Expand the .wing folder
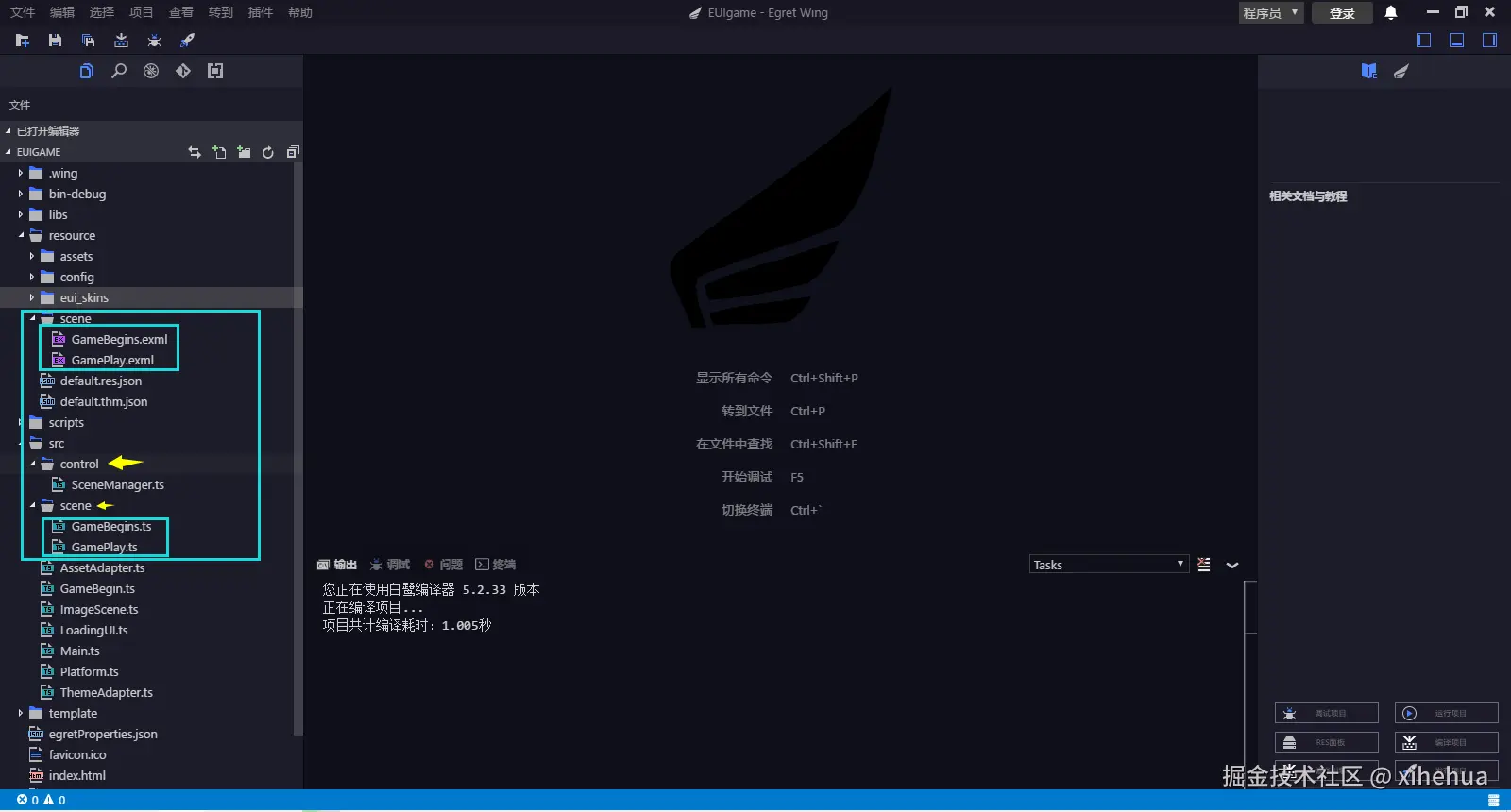 click(x=21, y=173)
